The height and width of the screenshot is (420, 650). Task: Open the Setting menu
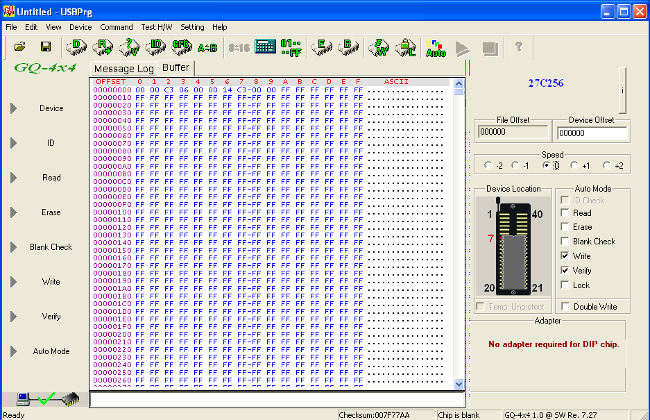coord(192,27)
